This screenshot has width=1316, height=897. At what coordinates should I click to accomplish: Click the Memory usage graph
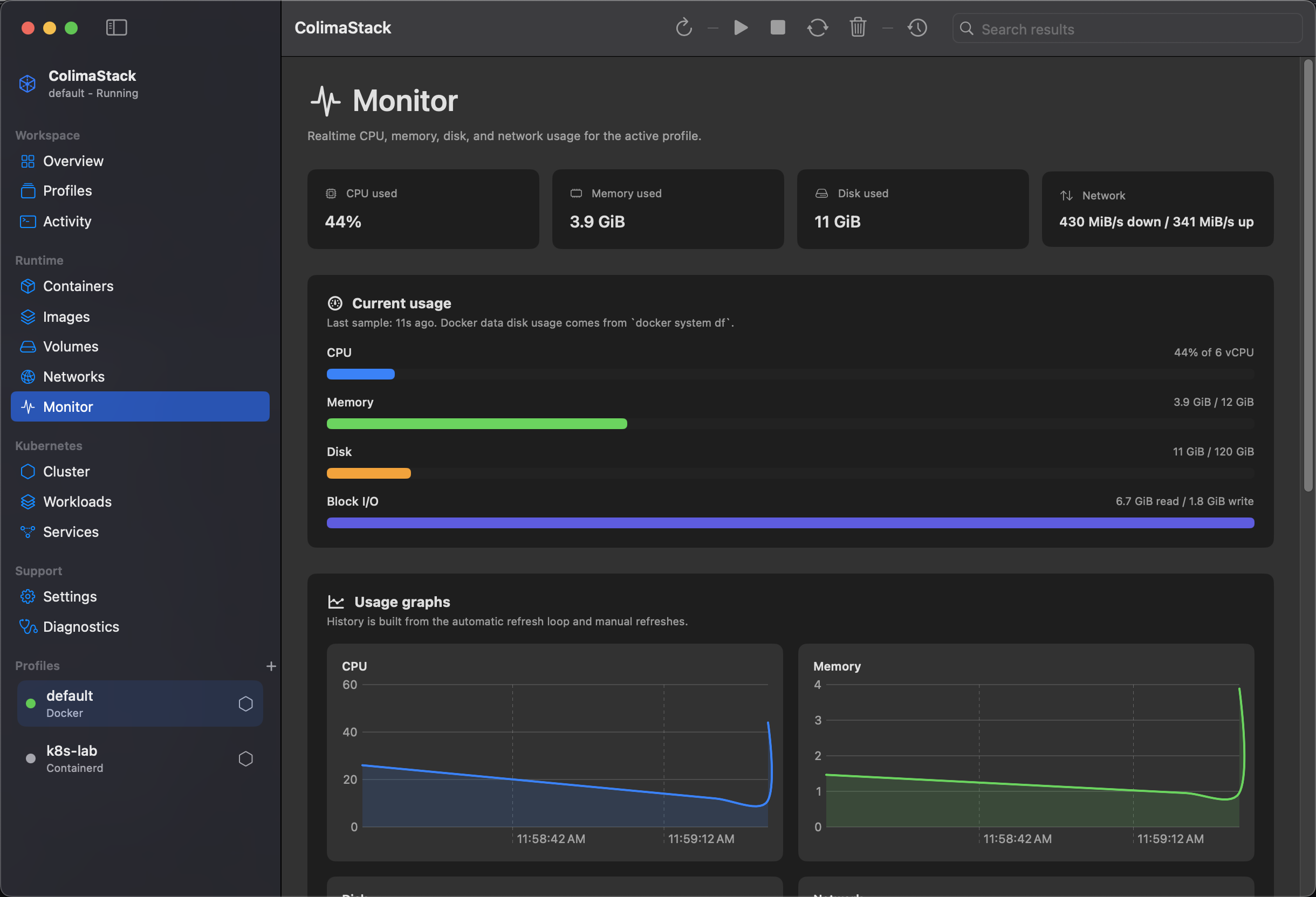pyautogui.click(x=1026, y=753)
